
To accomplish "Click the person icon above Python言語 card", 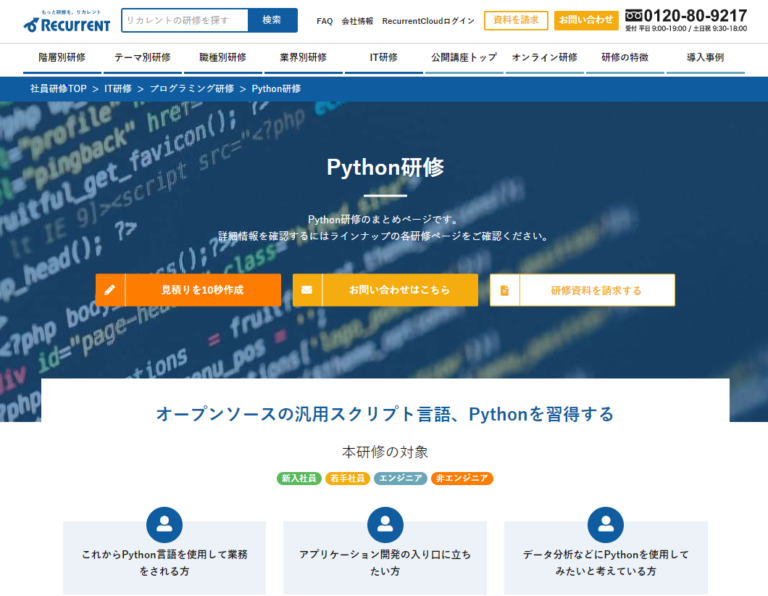I will point(164,524).
